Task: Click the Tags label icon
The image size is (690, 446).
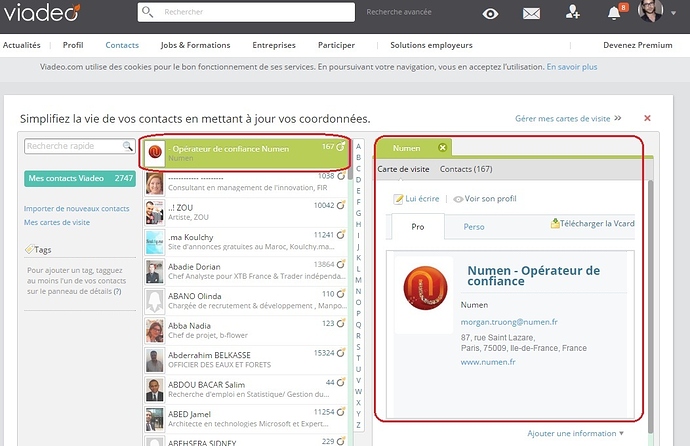Action: coord(29,249)
